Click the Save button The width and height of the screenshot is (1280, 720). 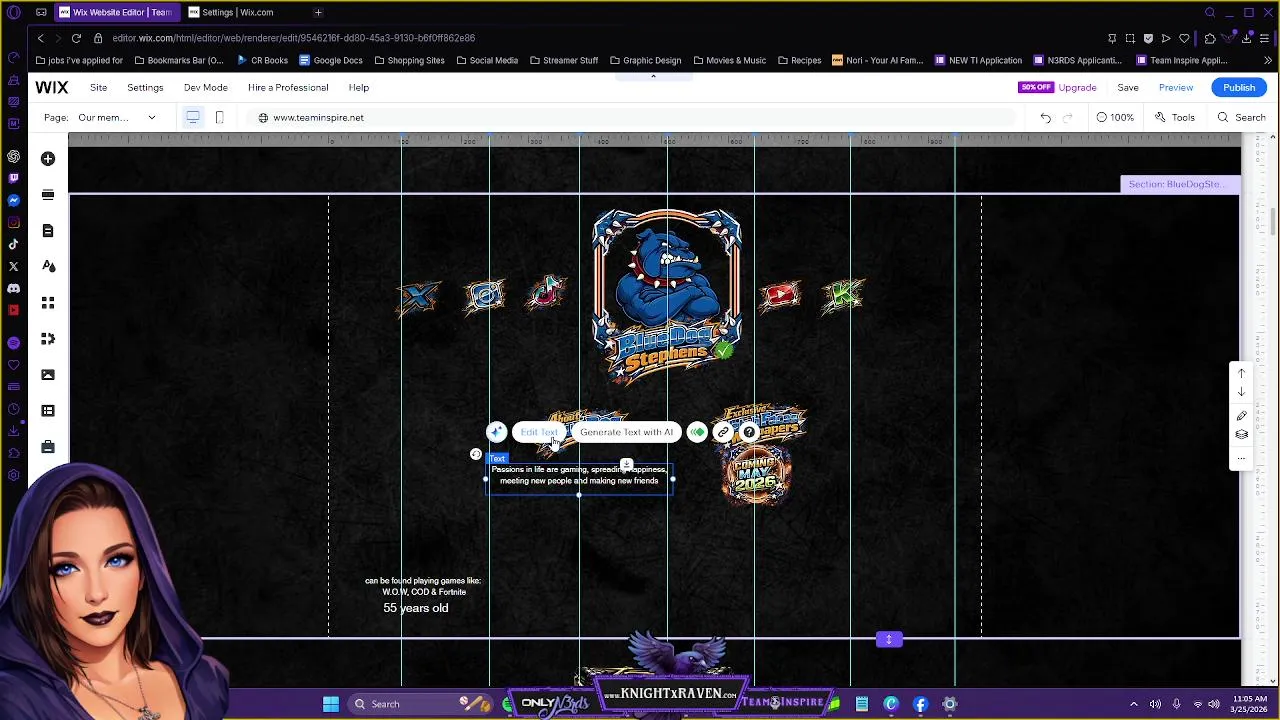click(1128, 88)
